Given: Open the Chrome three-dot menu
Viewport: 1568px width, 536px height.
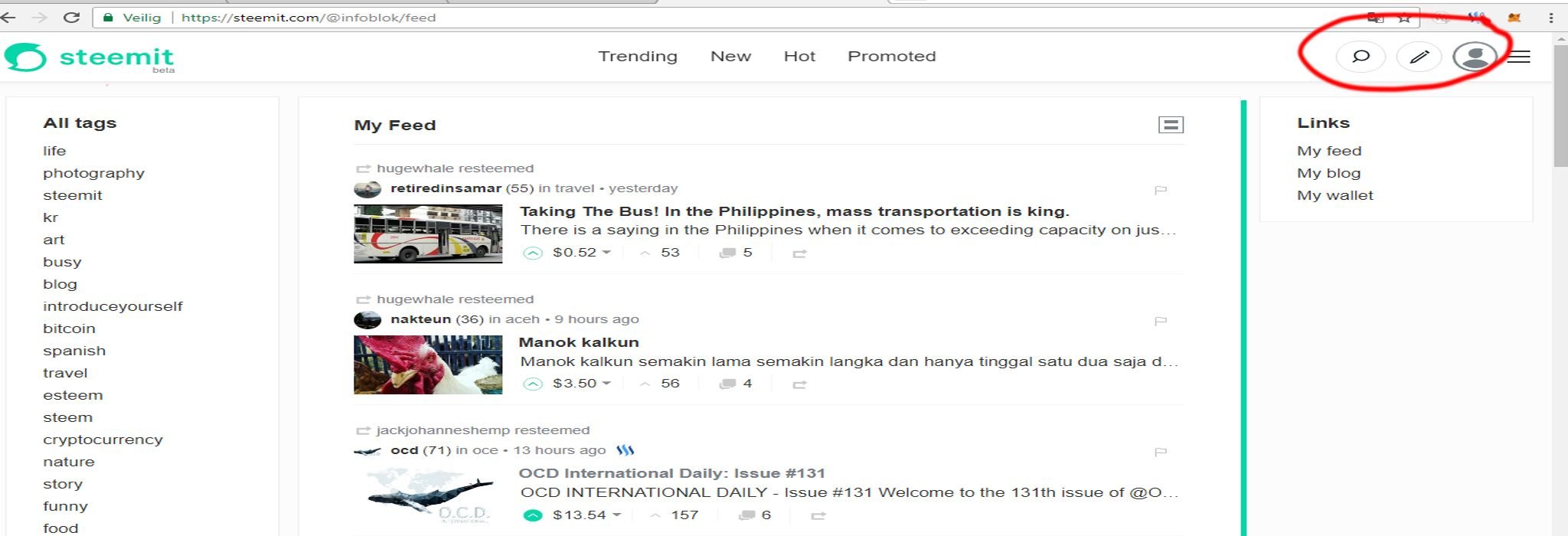Looking at the screenshot, I should [x=1551, y=18].
